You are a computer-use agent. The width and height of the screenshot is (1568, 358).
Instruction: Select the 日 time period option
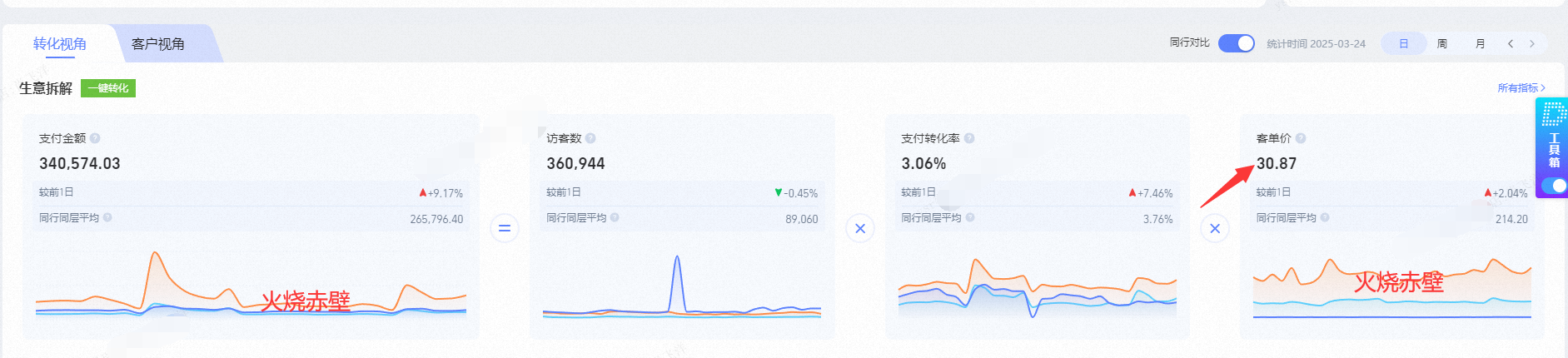tap(1404, 43)
